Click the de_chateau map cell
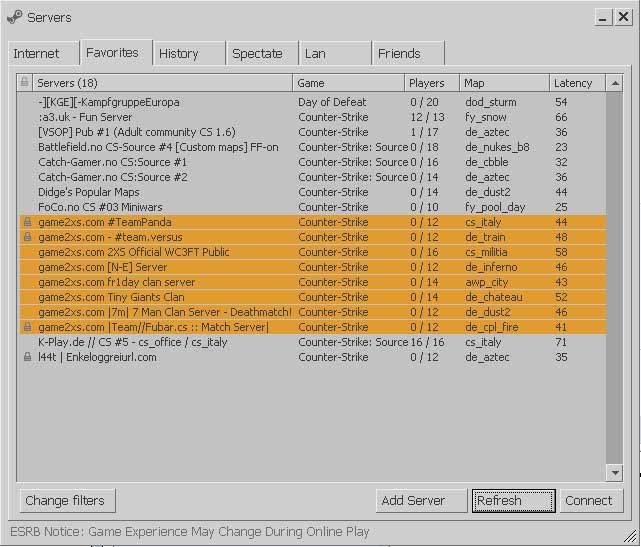 pos(494,297)
